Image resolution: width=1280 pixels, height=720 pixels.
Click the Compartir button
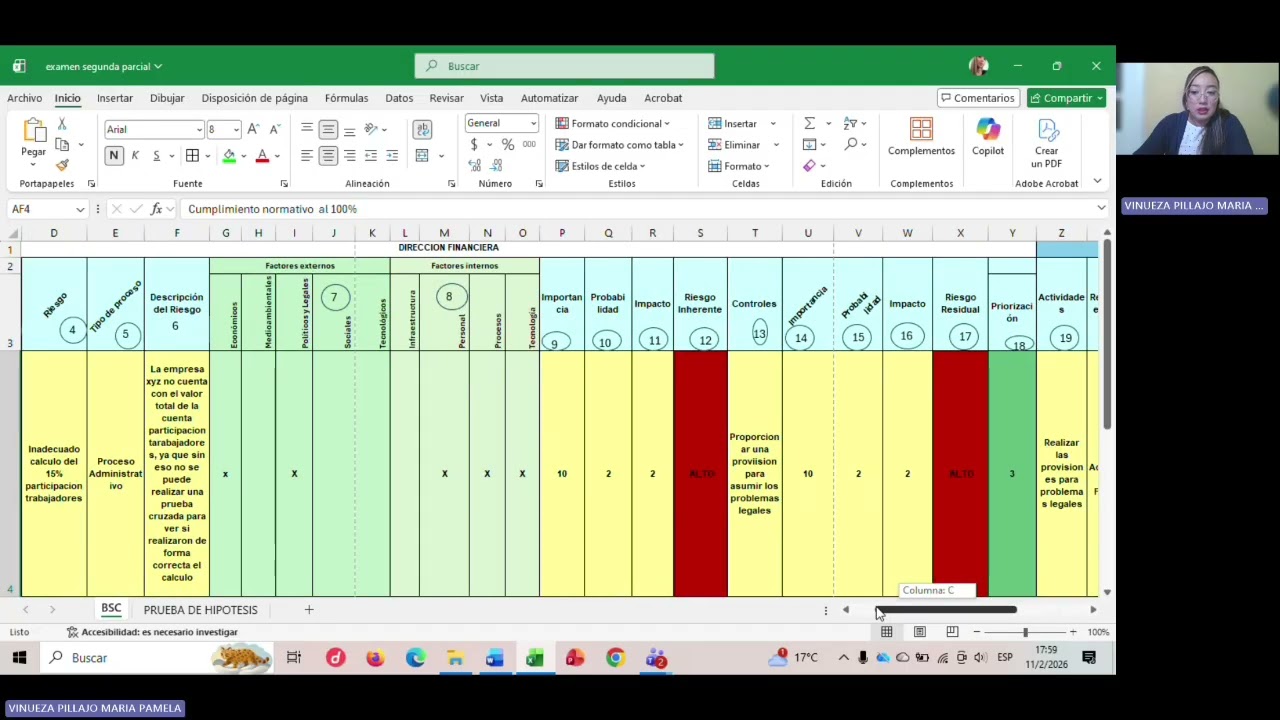[1065, 98]
